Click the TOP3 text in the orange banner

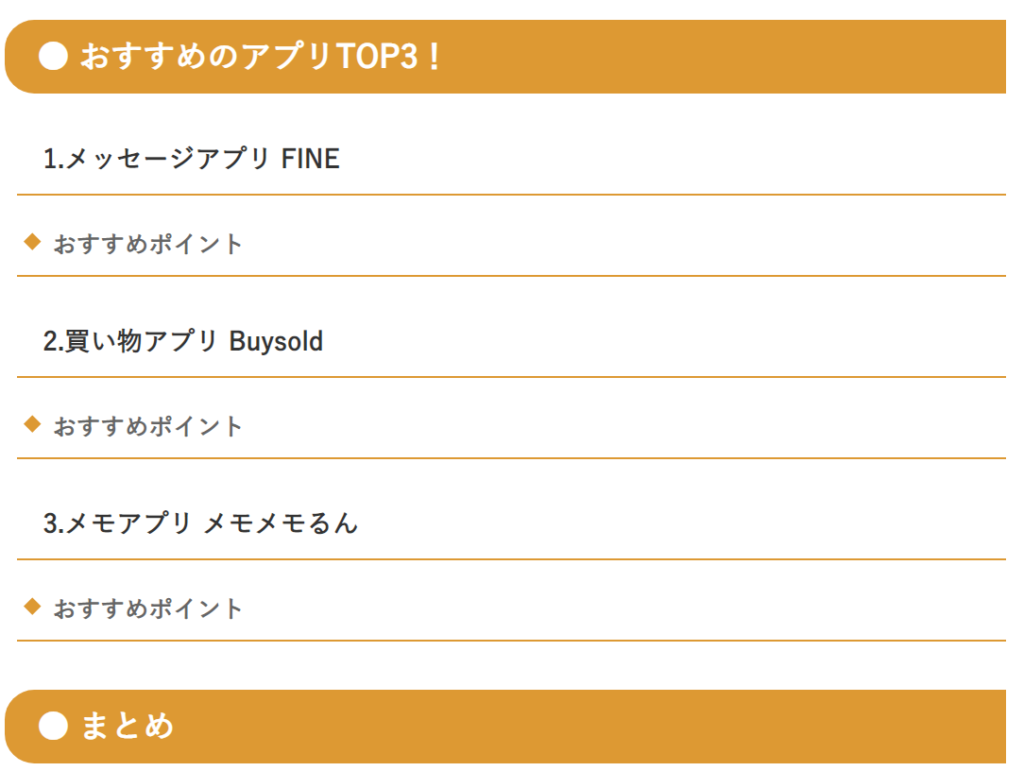376,57
